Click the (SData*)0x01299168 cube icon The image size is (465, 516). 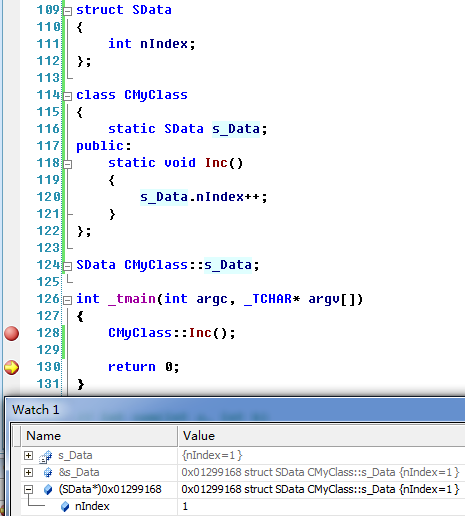(48, 490)
